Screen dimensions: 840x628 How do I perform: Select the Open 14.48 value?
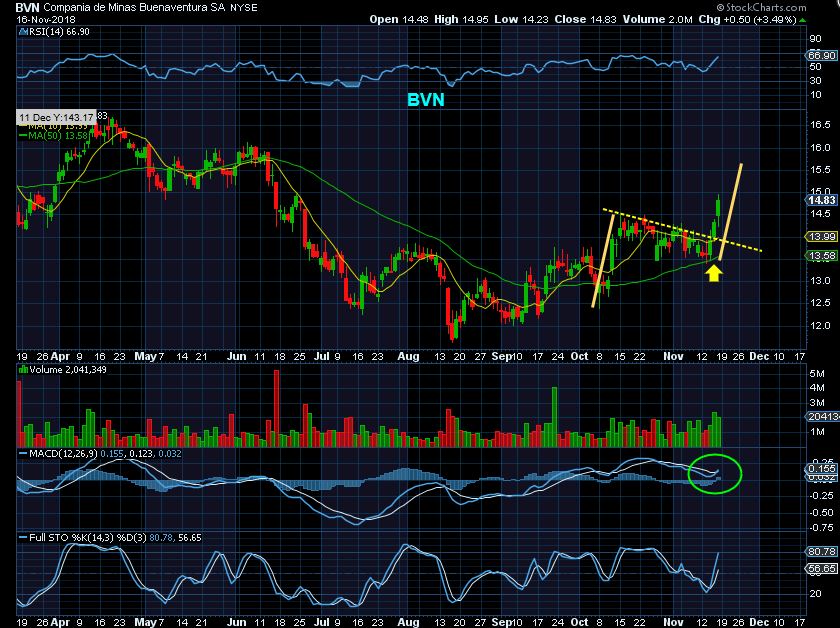tap(399, 19)
